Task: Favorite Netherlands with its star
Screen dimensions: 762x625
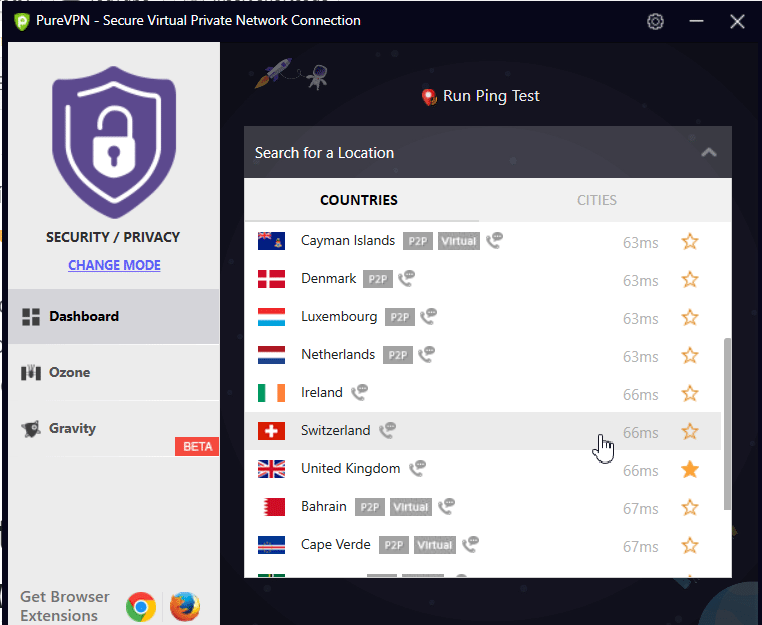Action: [x=690, y=355]
